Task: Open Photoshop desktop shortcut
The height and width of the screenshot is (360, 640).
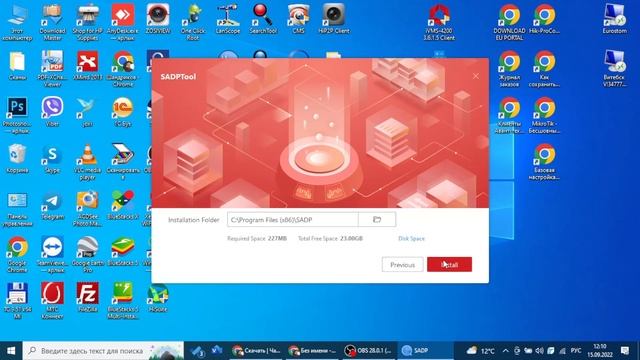Action: 17,115
